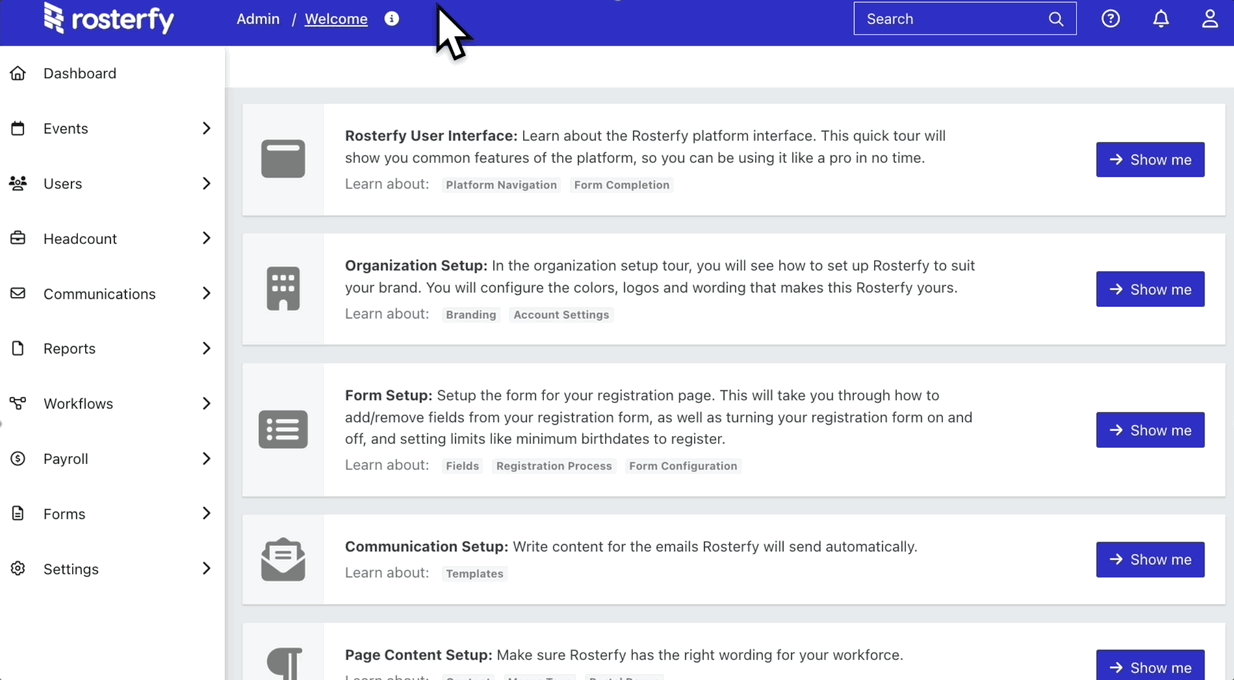Open the notifications bell
The width and height of the screenshot is (1234, 680).
click(1161, 19)
